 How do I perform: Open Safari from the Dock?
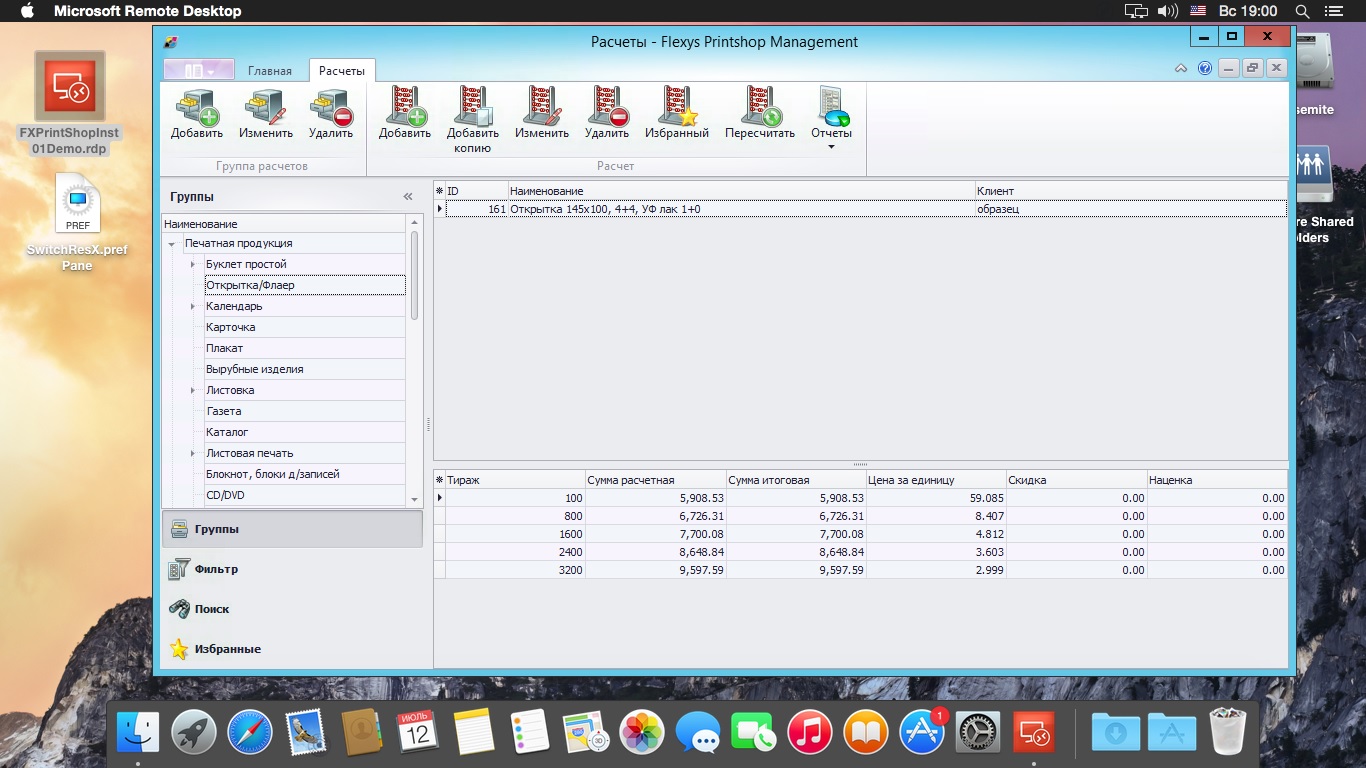(x=250, y=733)
